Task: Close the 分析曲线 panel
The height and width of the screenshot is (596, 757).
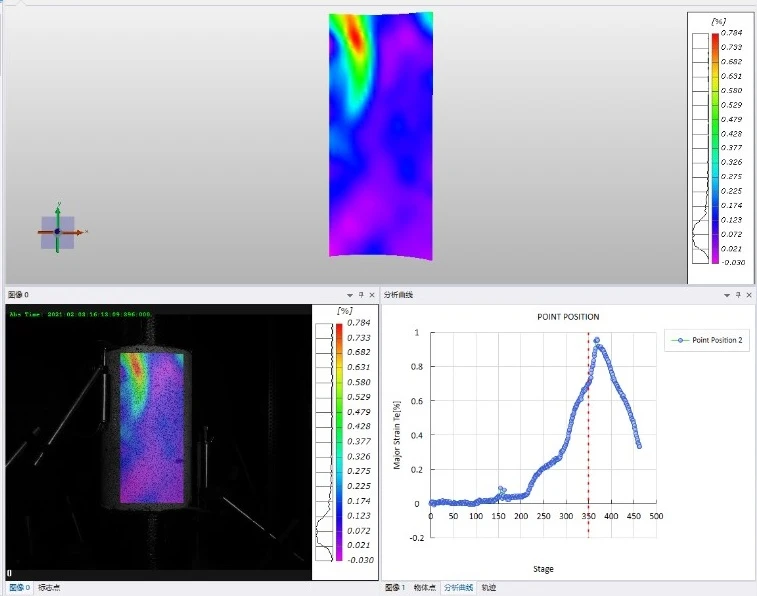Action: (750, 295)
